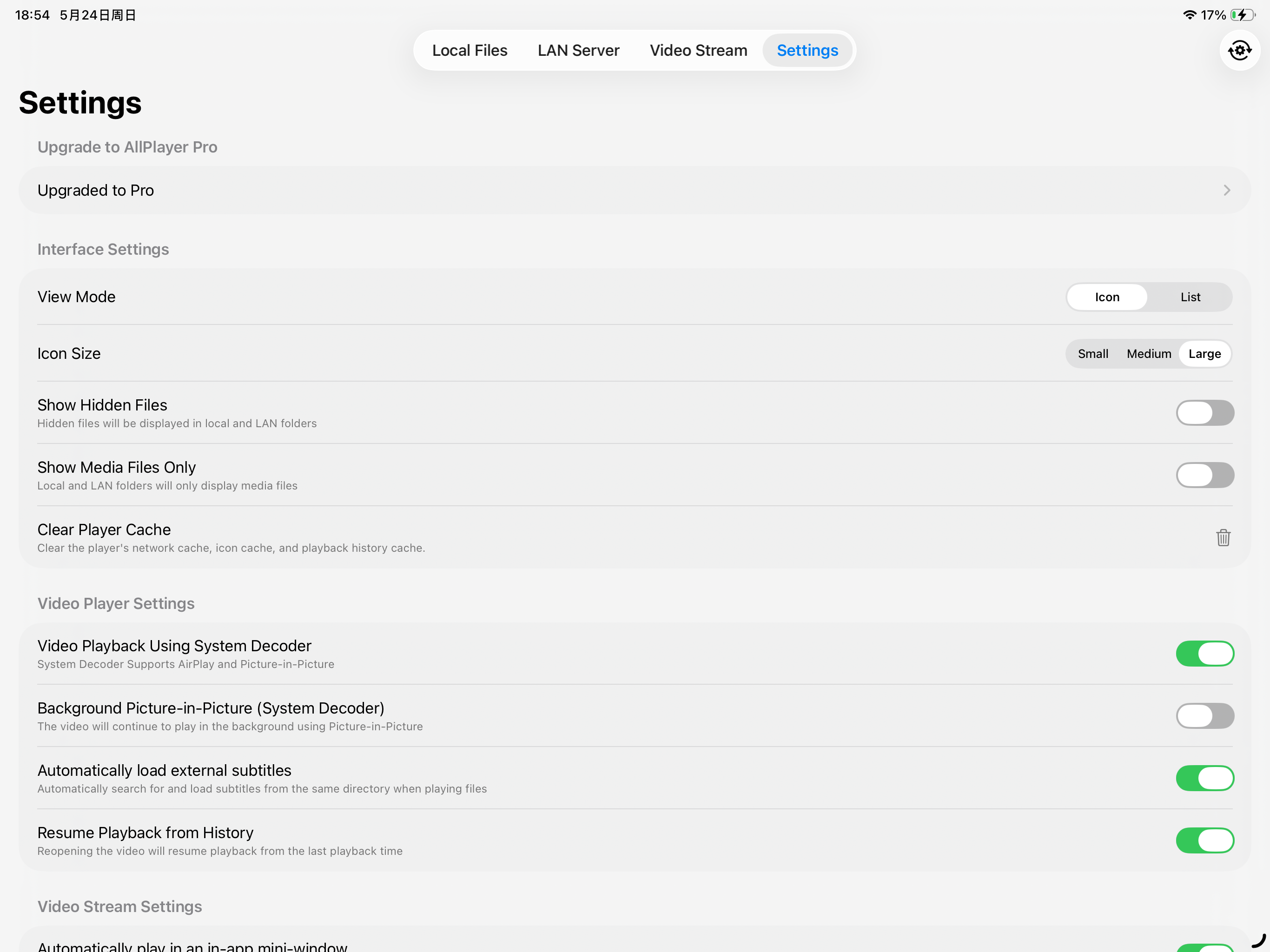The width and height of the screenshot is (1270, 952).
Task: Choose Medium icon size
Action: pyautogui.click(x=1148, y=354)
